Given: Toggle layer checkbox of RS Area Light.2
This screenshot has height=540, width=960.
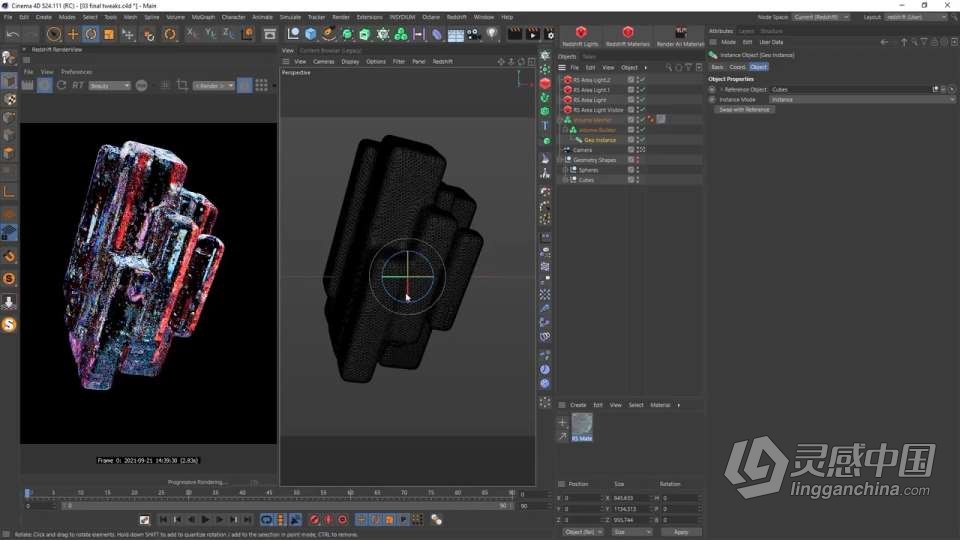Looking at the screenshot, I should (x=631, y=80).
